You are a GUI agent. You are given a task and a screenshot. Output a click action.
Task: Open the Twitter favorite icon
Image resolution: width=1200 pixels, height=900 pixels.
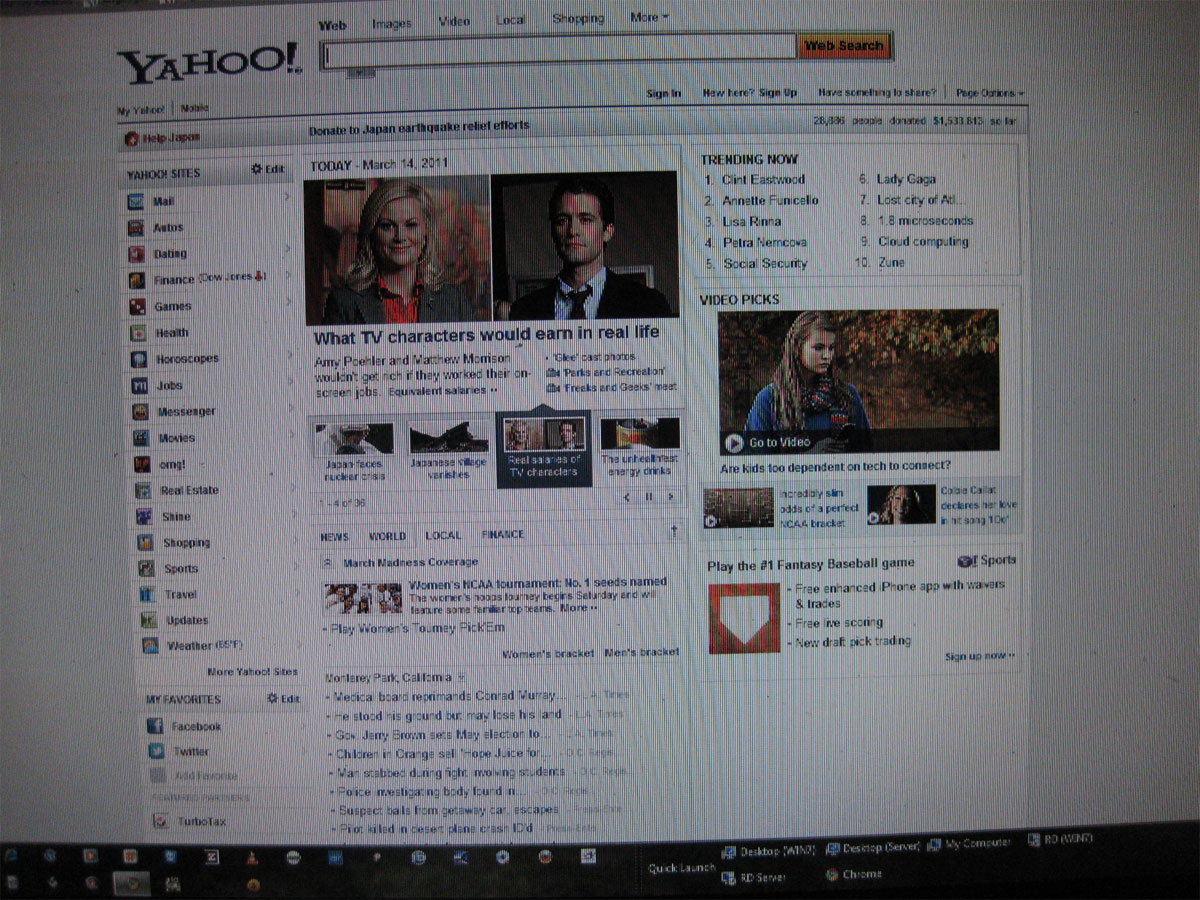[156, 752]
